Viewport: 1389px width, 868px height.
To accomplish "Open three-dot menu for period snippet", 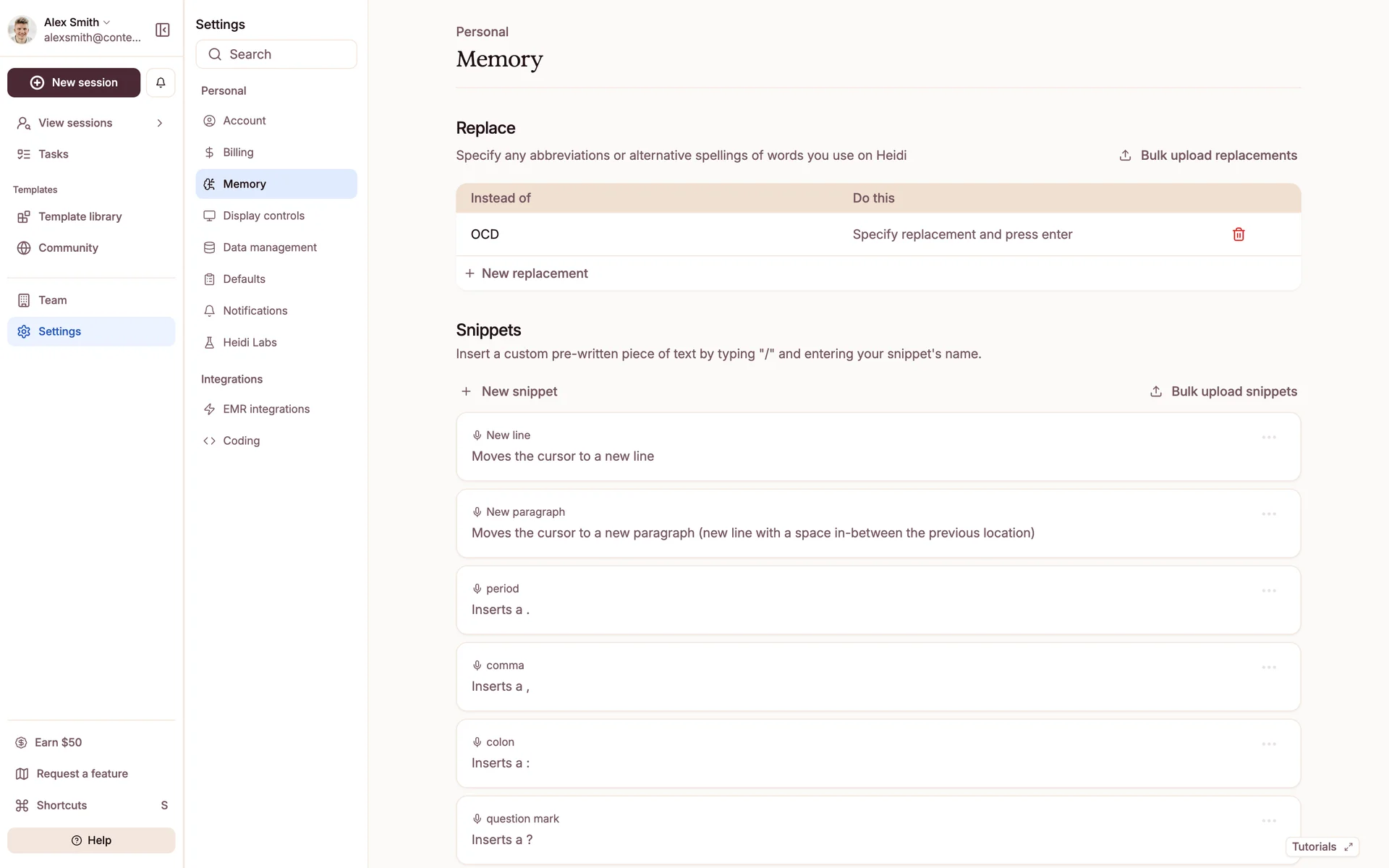I will click(x=1268, y=591).
